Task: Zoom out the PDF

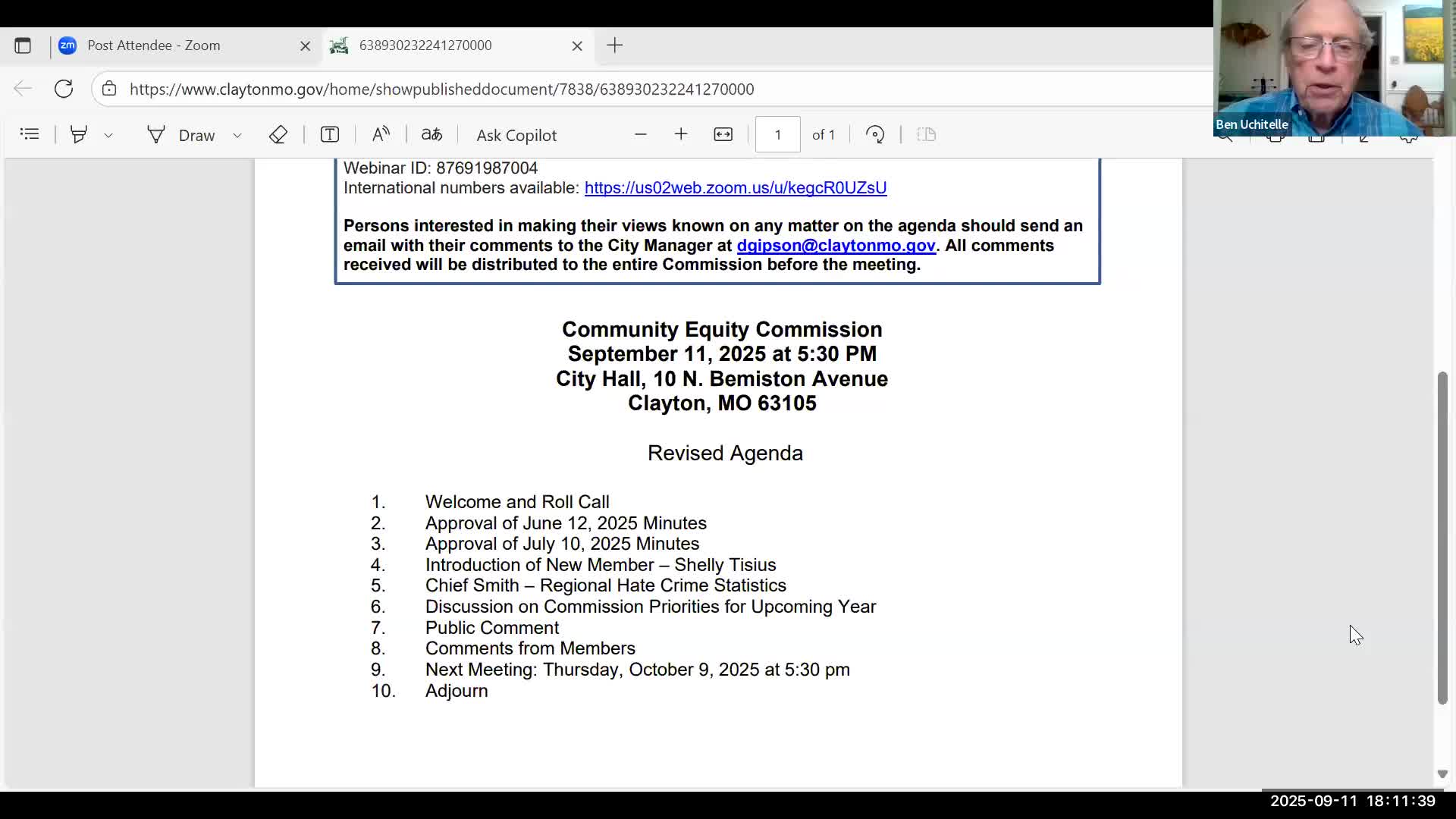Action: (x=641, y=134)
